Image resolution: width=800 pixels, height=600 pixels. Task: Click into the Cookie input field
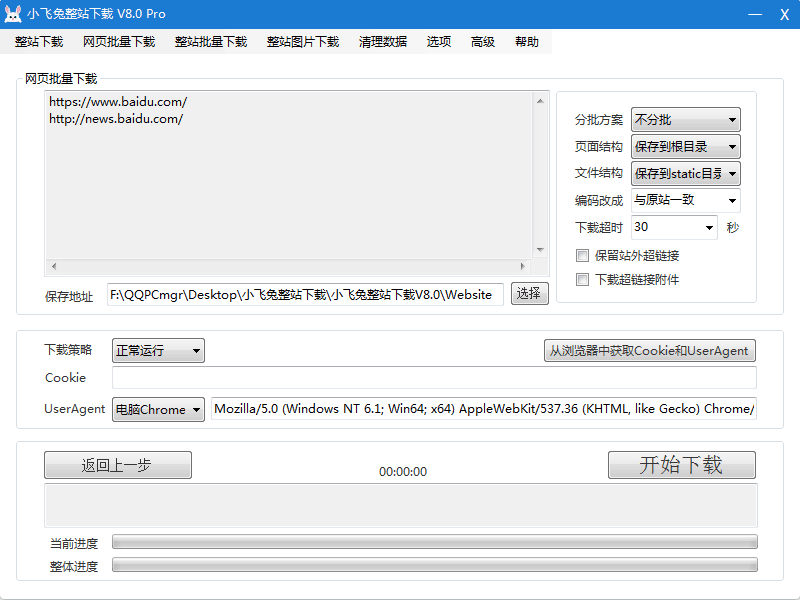(x=434, y=378)
